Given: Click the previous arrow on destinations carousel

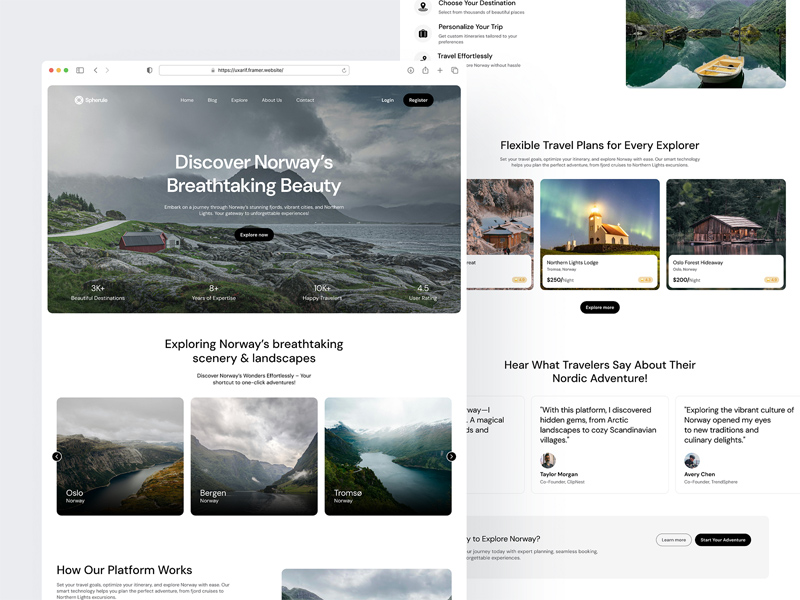Looking at the screenshot, I should coord(57,457).
